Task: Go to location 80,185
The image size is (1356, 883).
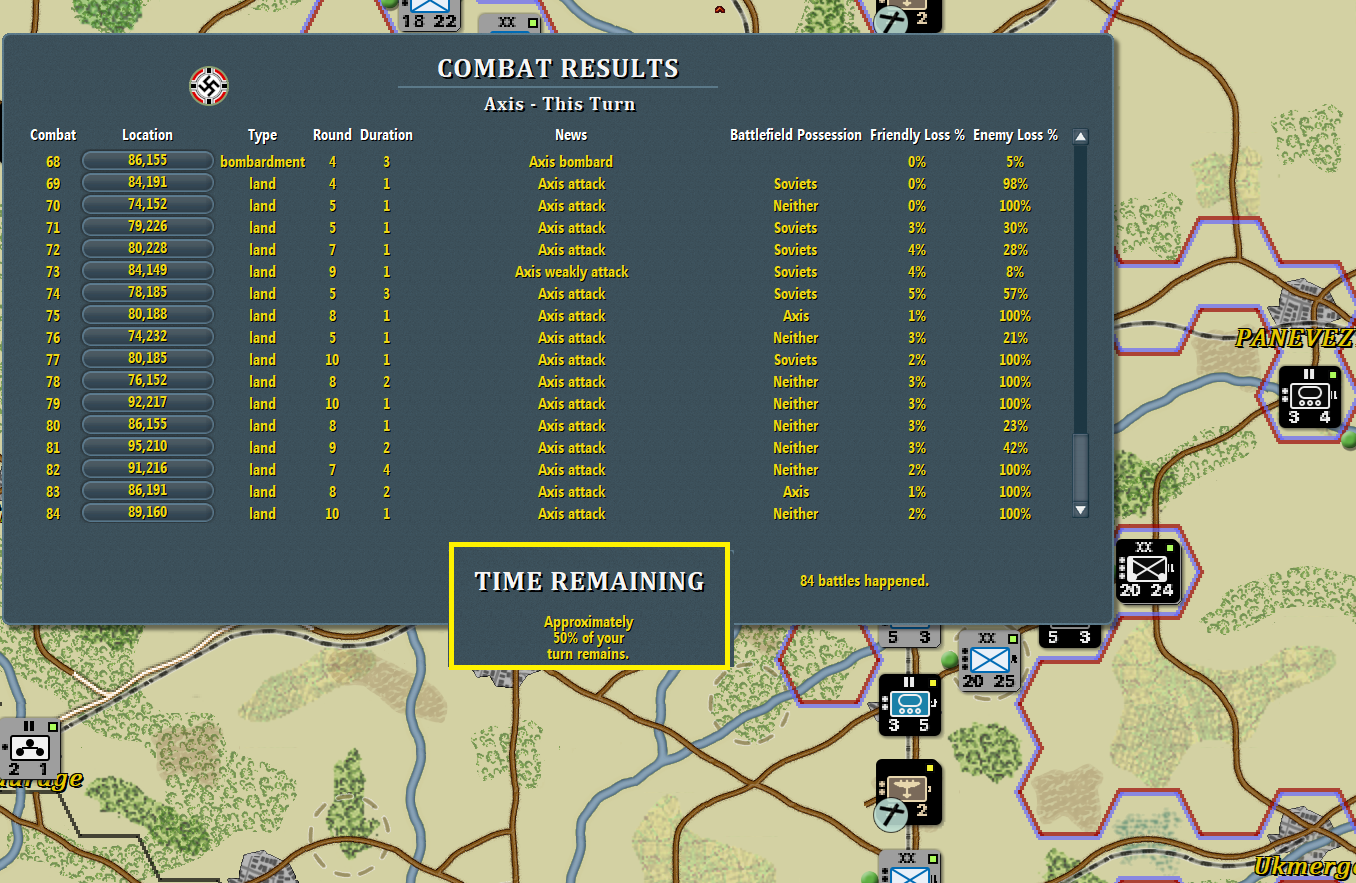Action: pos(147,359)
